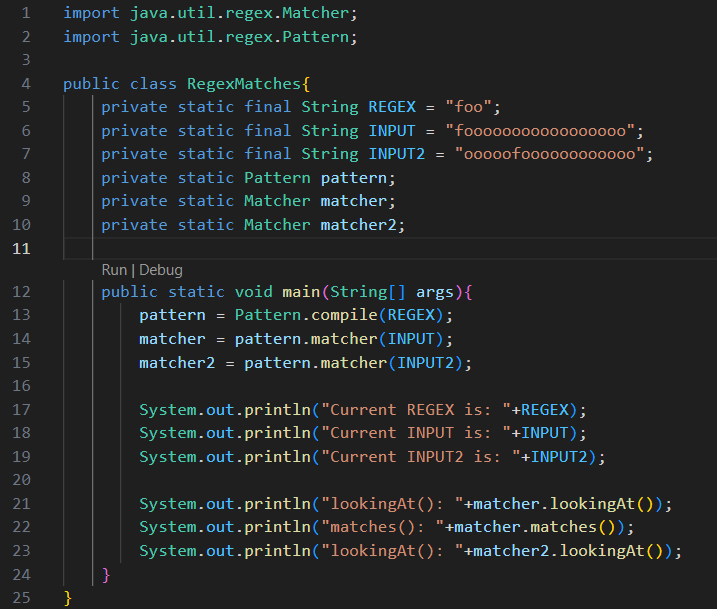Viewport: 717px width, 609px height.
Task: Click the closing brace on line 25
Action: click(x=68, y=598)
